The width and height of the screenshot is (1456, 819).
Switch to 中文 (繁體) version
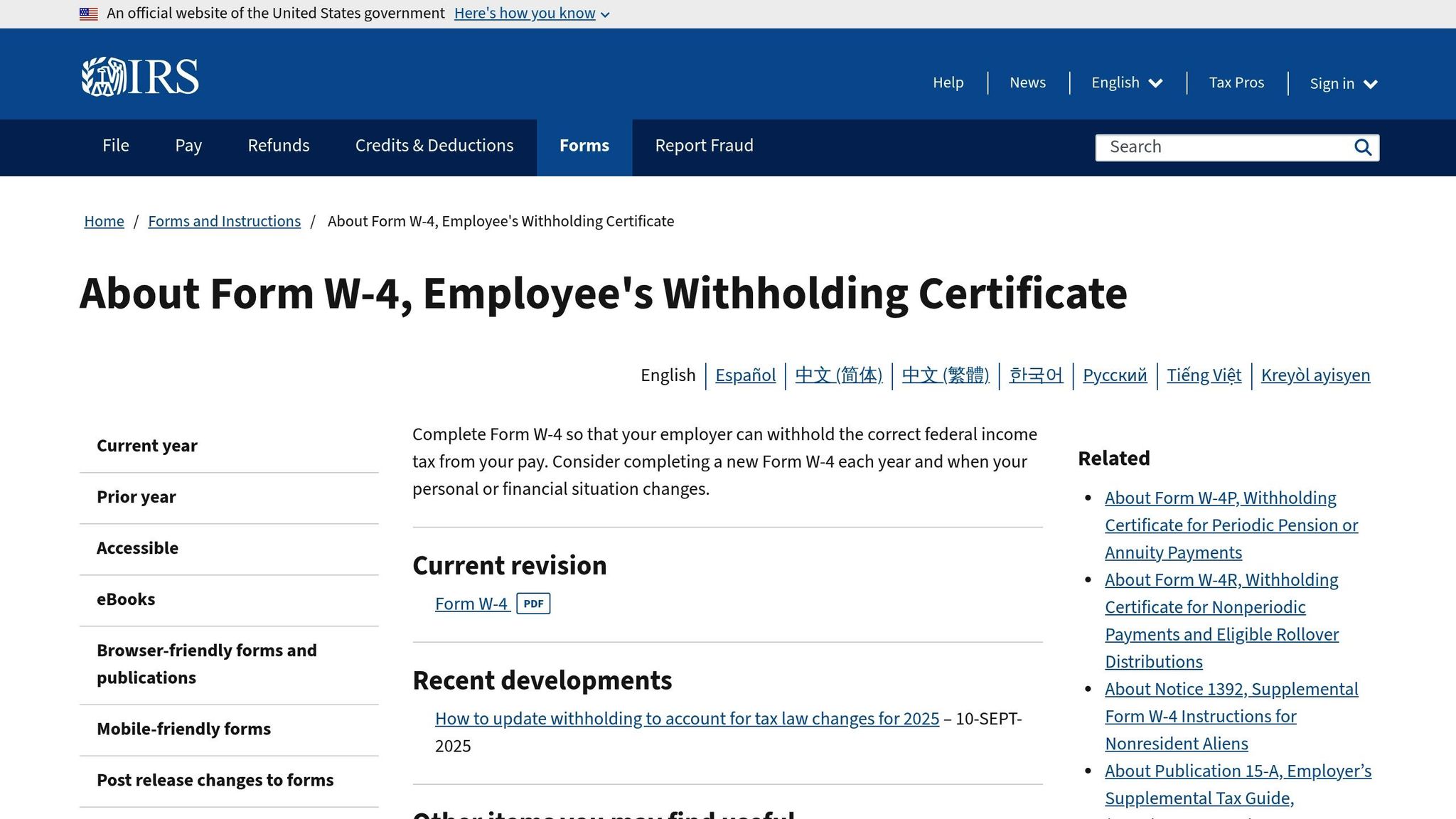click(x=946, y=375)
